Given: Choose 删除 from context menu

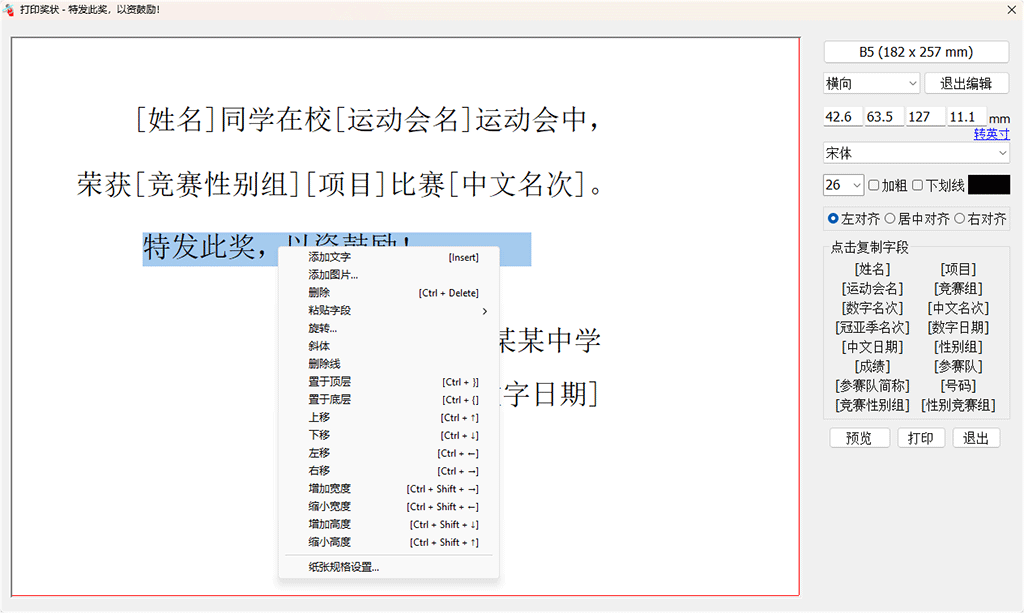Looking at the screenshot, I should click(x=389, y=293).
